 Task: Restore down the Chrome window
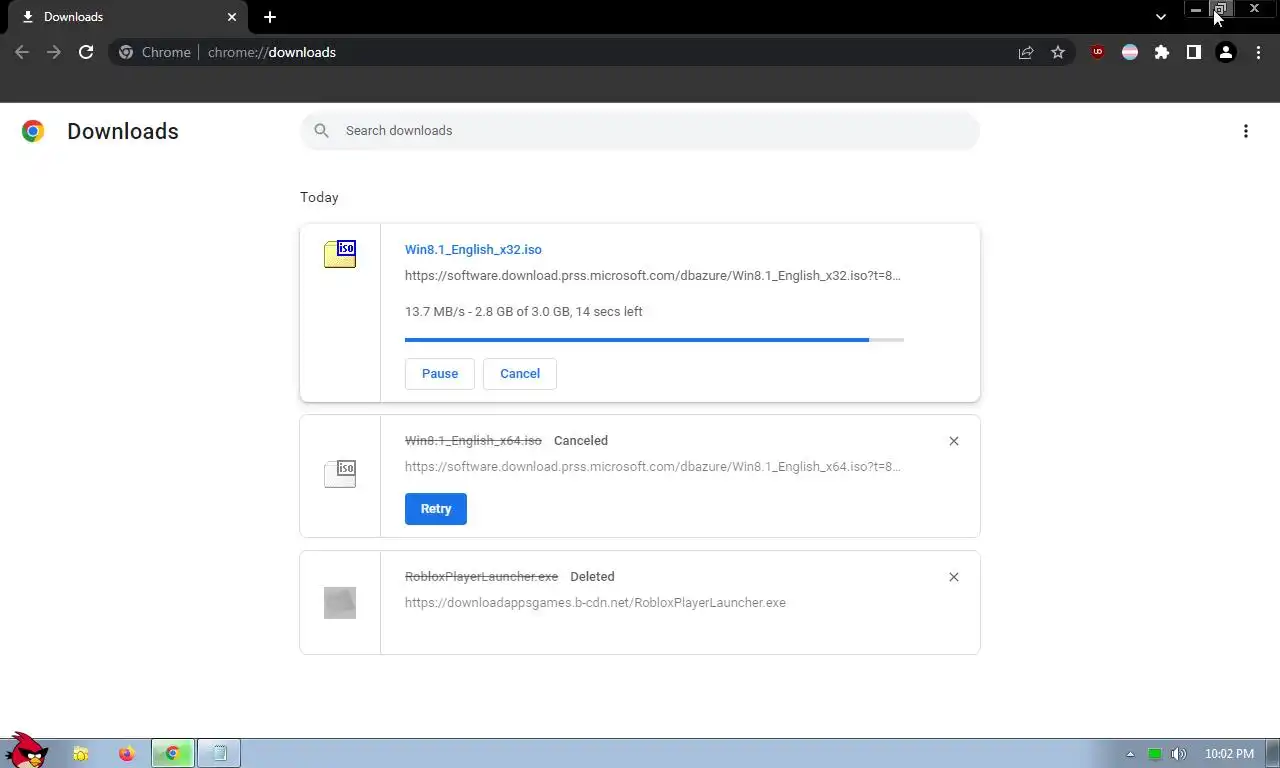[1221, 9]
